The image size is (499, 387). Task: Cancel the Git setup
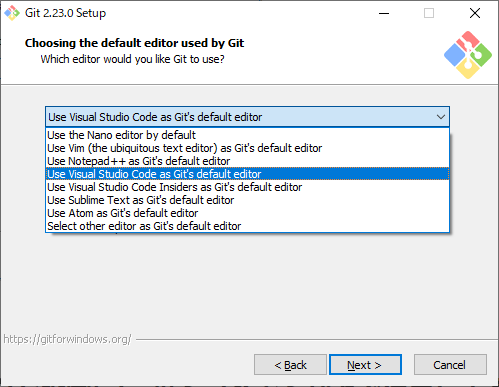click(x=450, y=365)
